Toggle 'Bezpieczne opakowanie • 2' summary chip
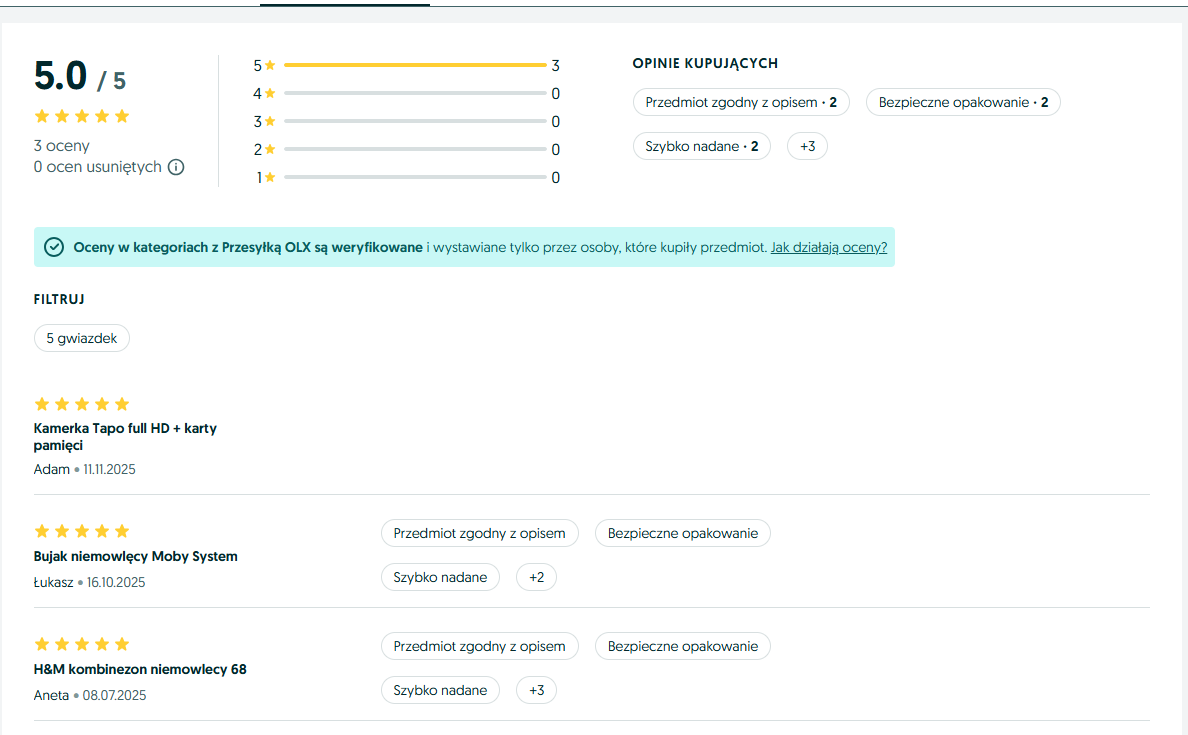1188x735 pixels. (963, 102)
